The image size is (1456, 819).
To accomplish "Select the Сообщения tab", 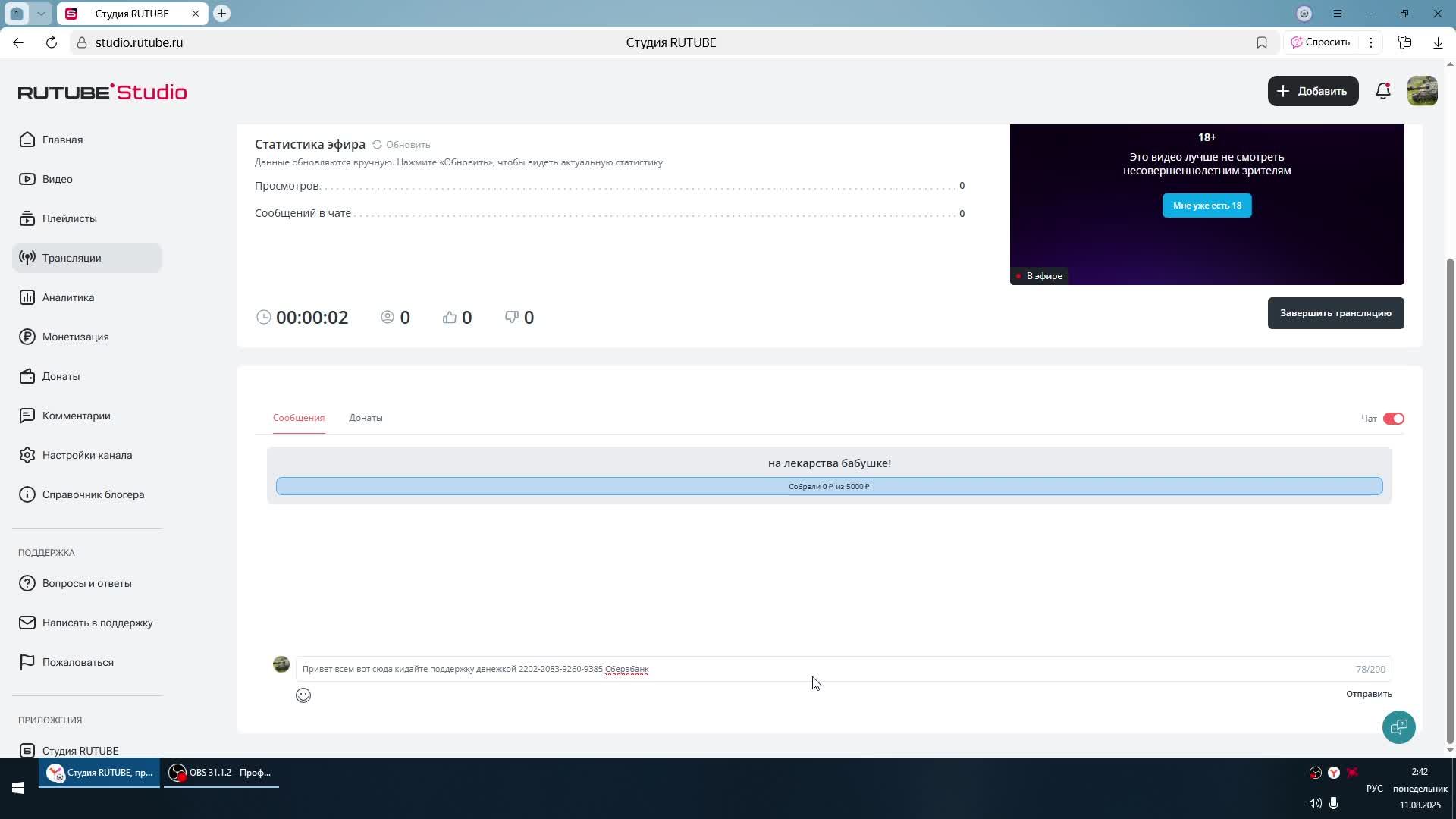I will tap(299, 418).
